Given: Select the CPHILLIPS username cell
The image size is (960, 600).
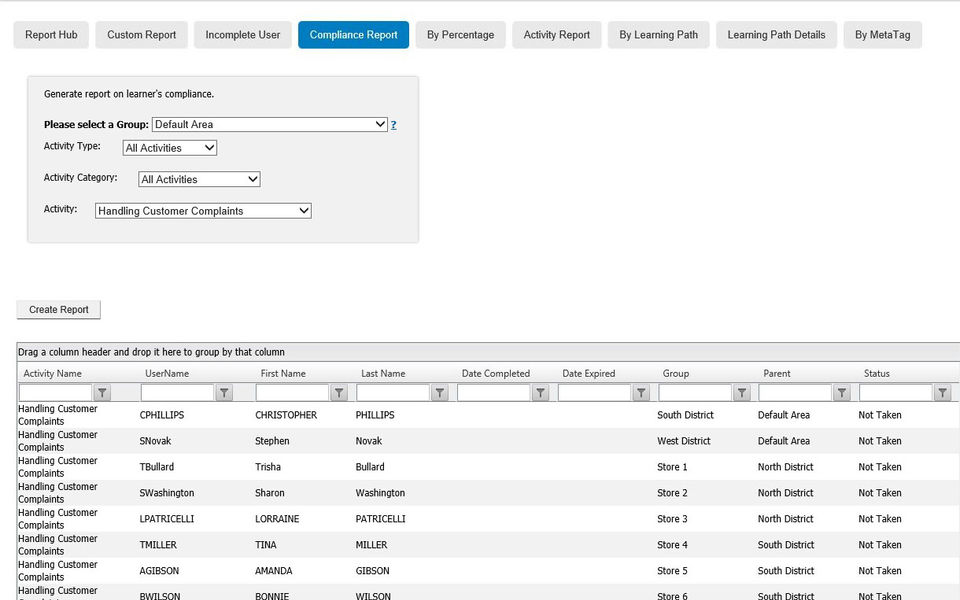Looking at the screenshot, I should click(x=162, y=415).
